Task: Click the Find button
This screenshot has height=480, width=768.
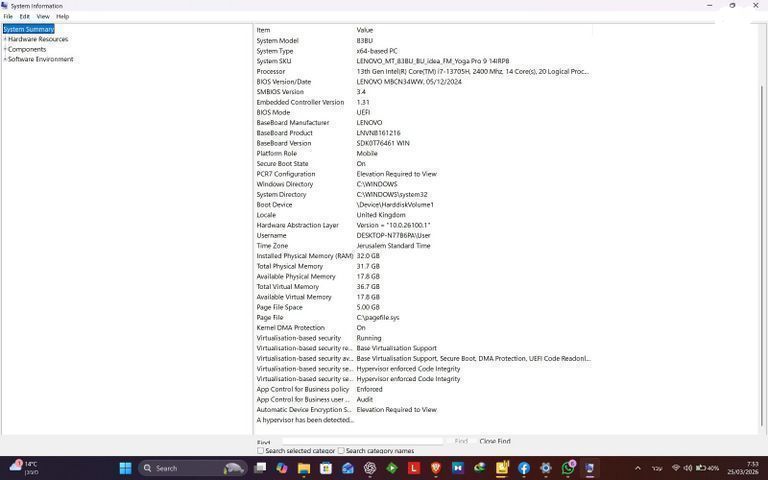Action: (461, 441)
